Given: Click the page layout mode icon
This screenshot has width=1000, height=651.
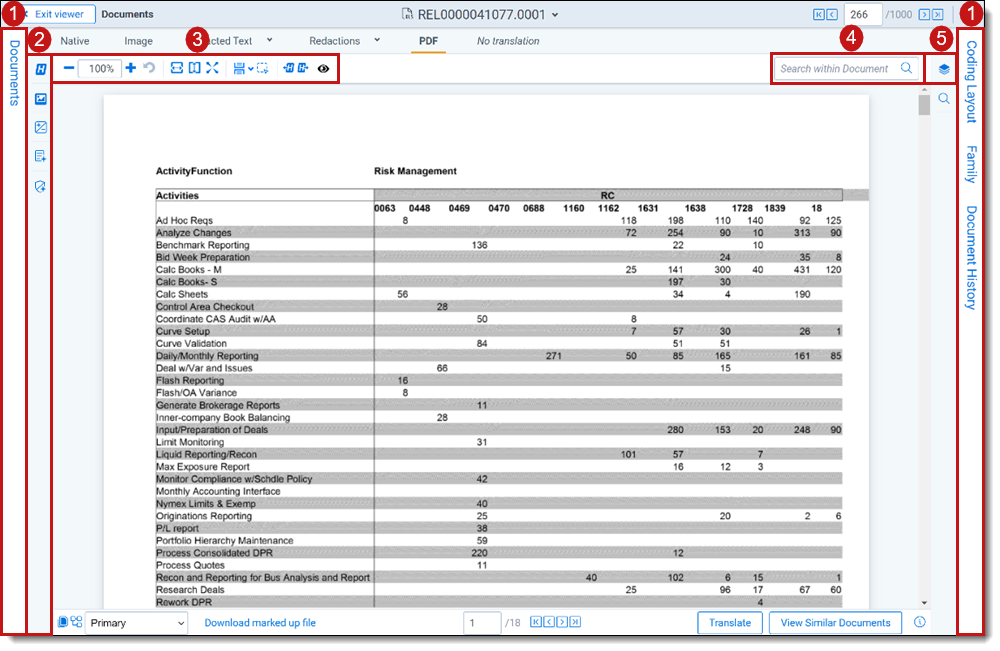Looking at the screenshot, I should [239, 68].
